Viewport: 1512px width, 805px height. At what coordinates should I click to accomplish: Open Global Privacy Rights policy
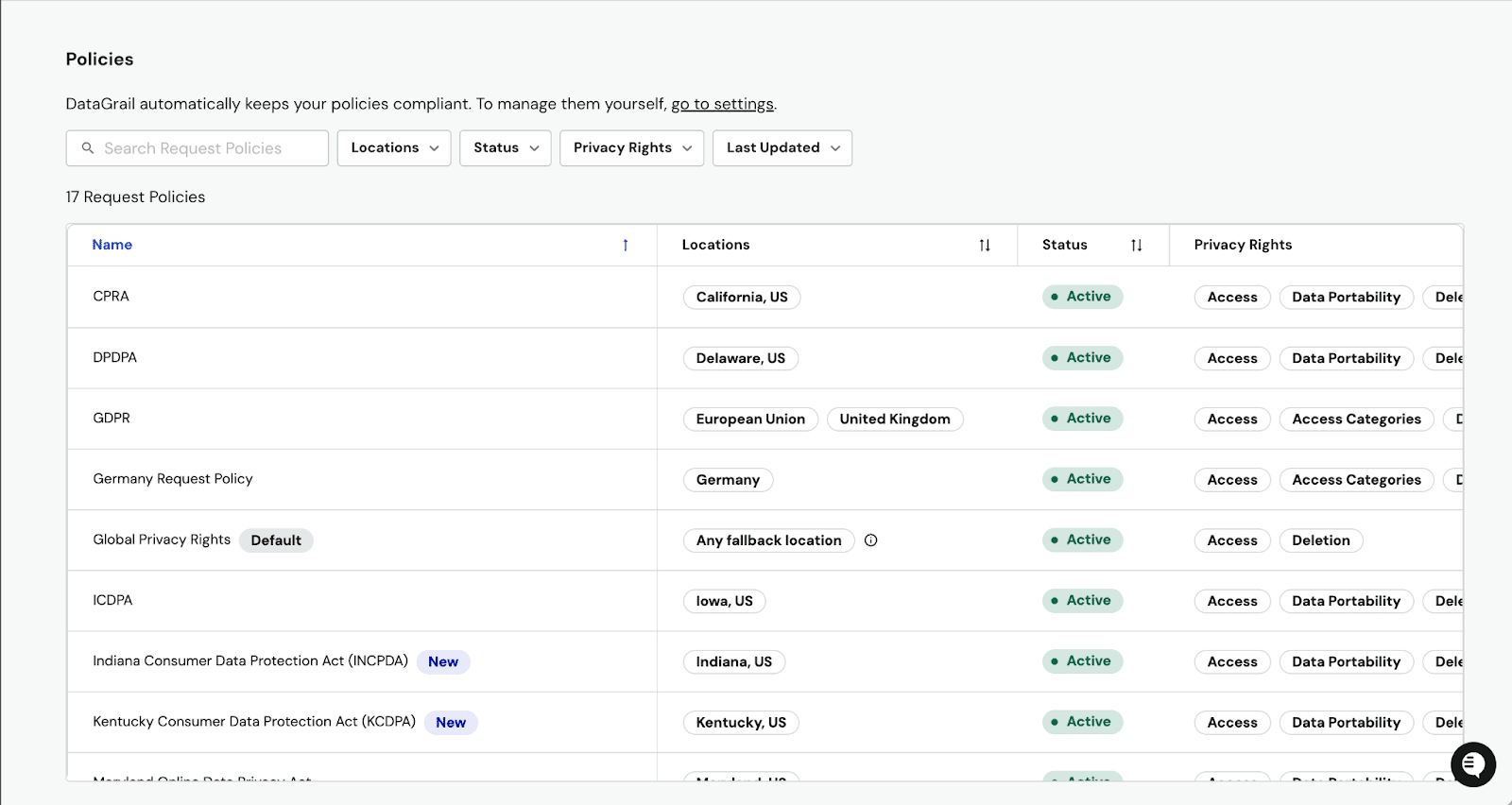pos(162,540)
